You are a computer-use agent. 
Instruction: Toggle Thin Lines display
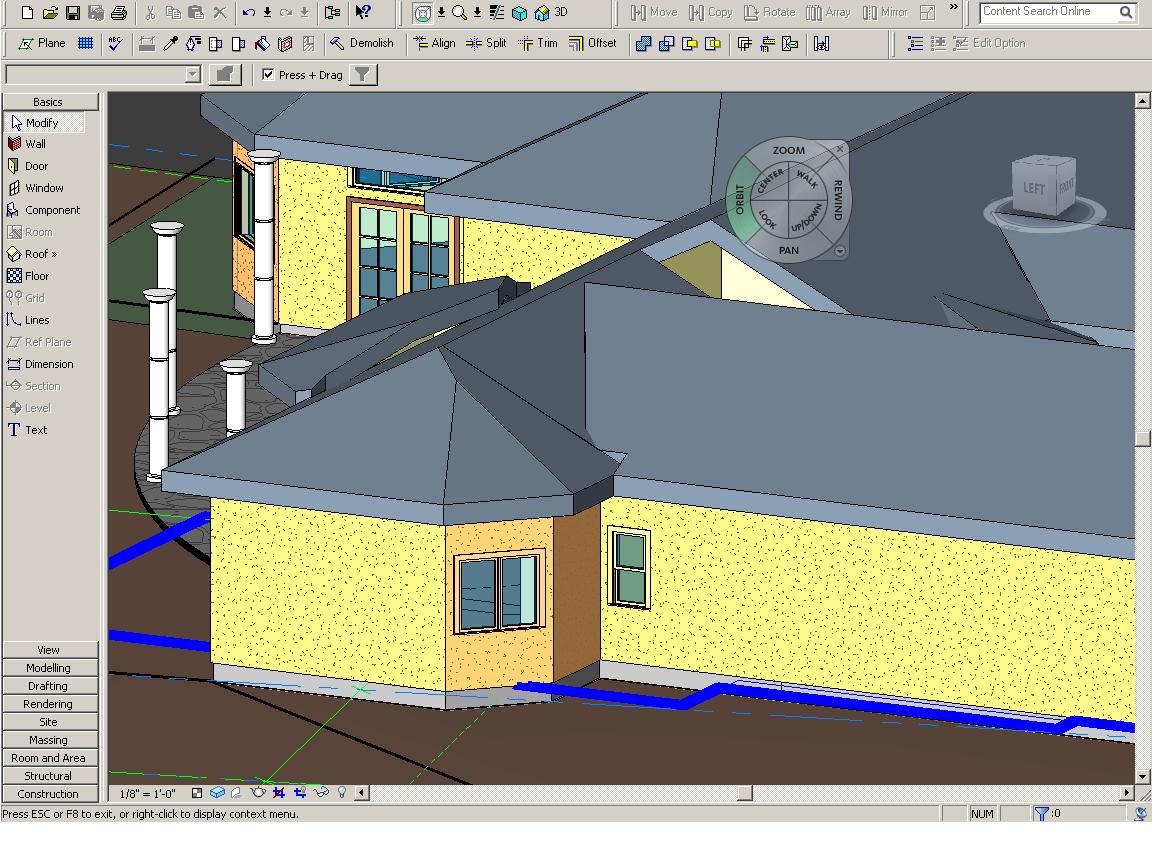(497, 12)
